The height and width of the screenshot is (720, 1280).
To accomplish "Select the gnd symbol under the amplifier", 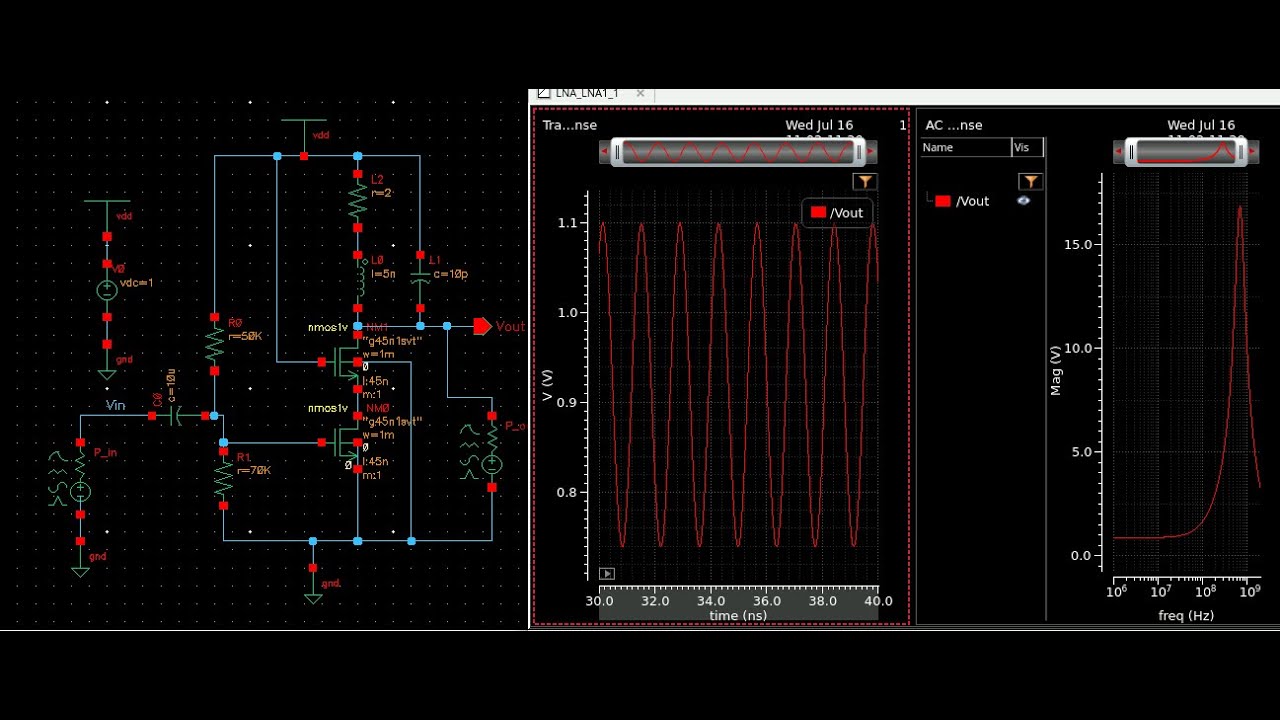I will point(313,588).
